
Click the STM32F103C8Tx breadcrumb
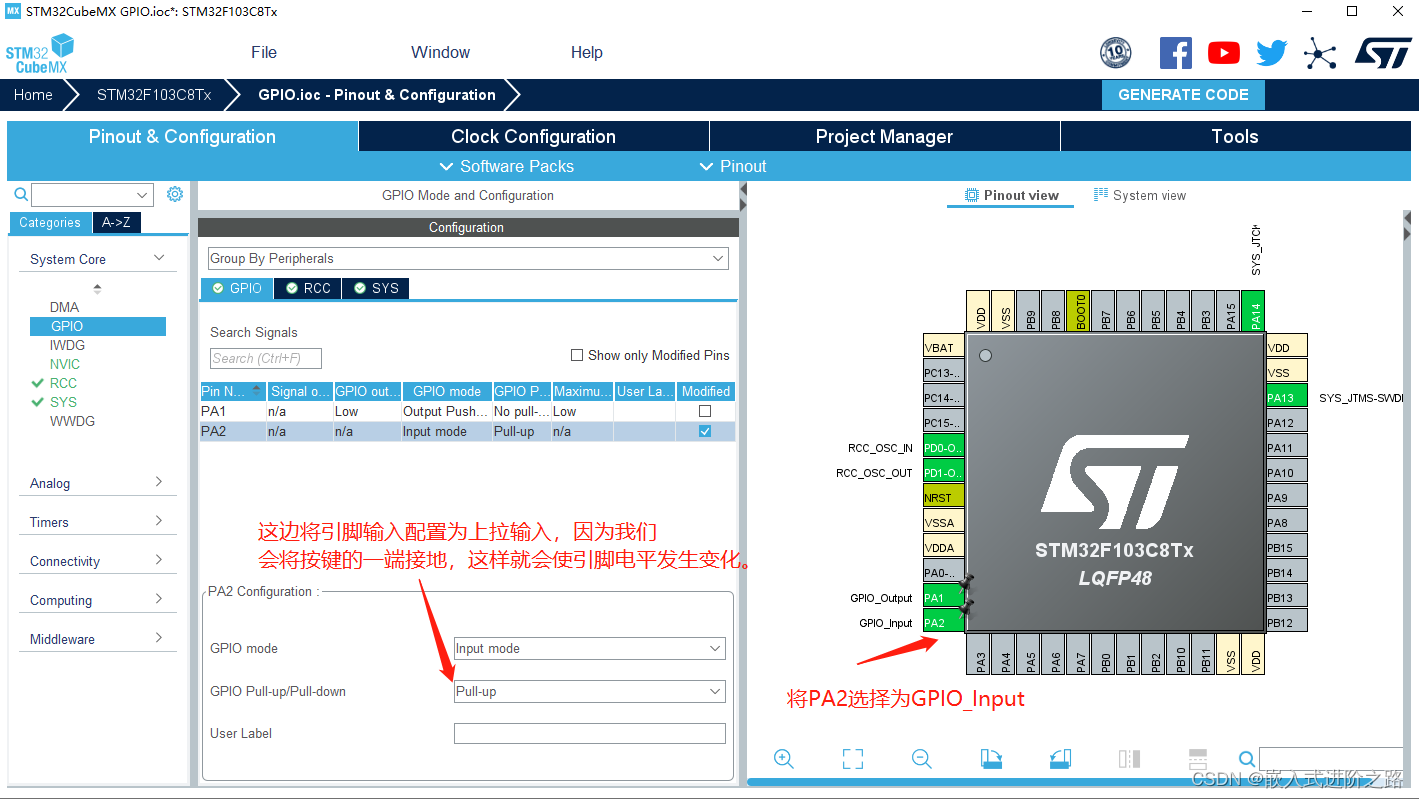click(x=154, y=95)
